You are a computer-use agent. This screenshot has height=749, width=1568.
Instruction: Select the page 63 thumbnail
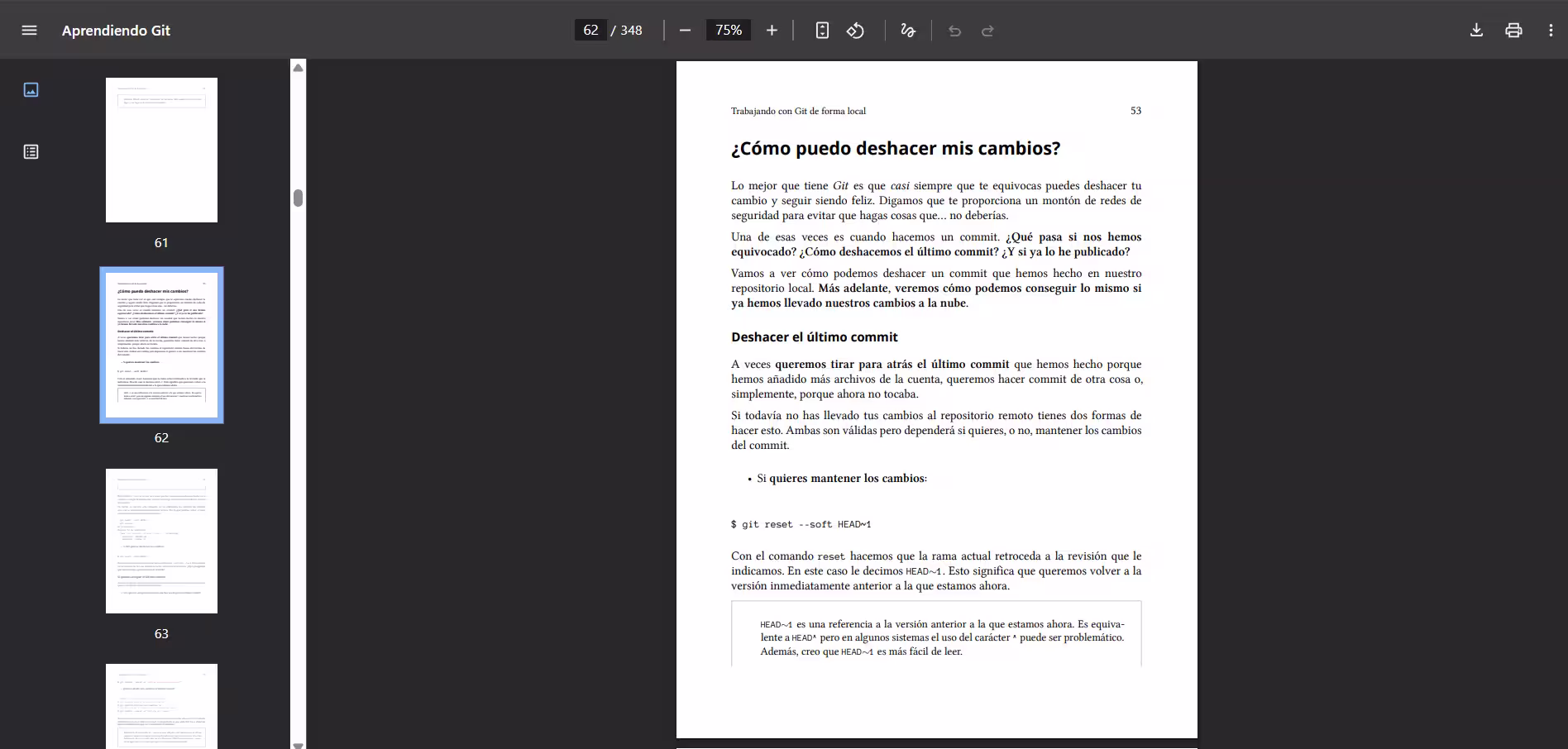(x=161, y=541)
